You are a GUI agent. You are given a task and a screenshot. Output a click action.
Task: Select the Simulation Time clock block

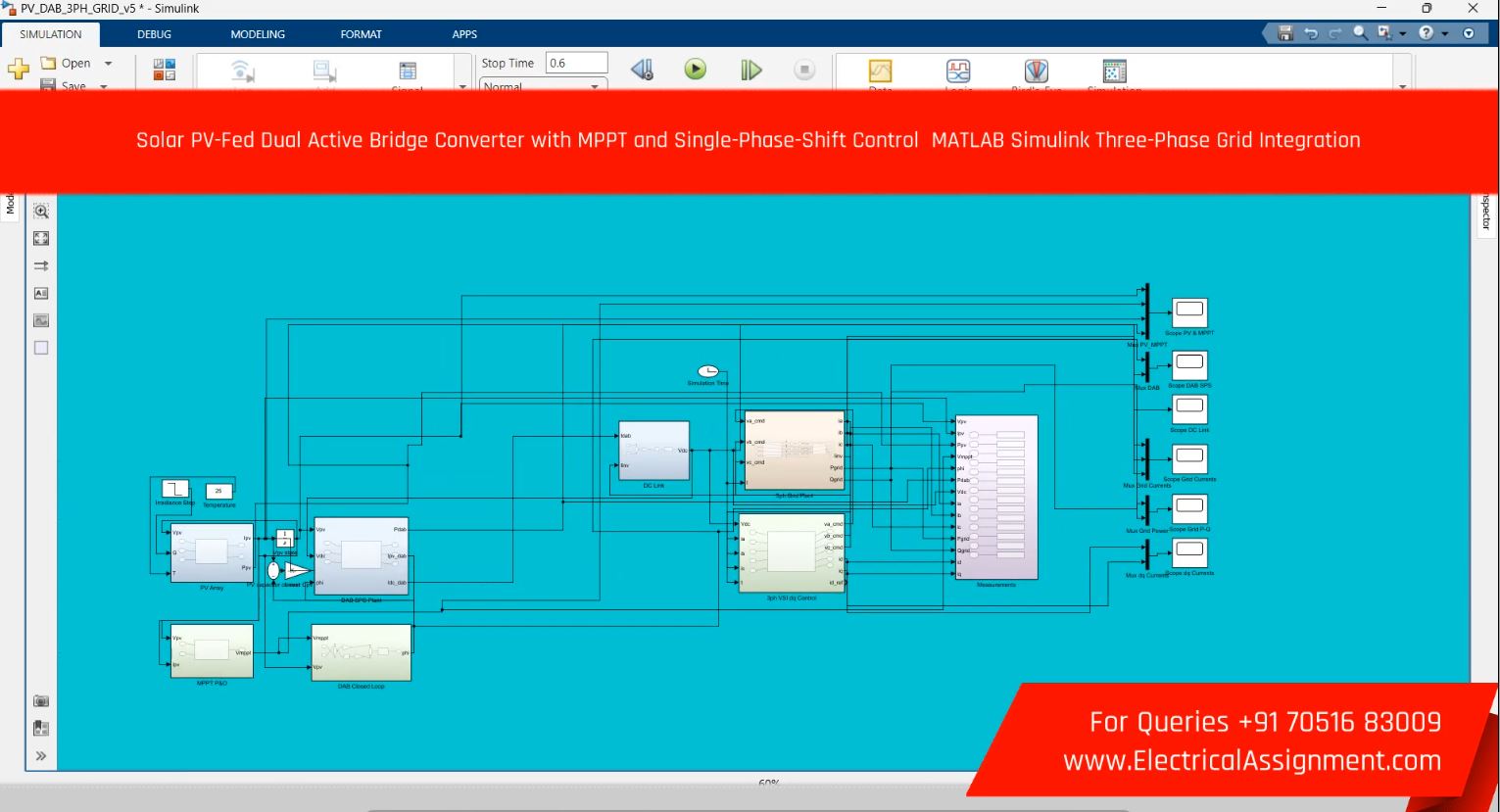point(707,371)
